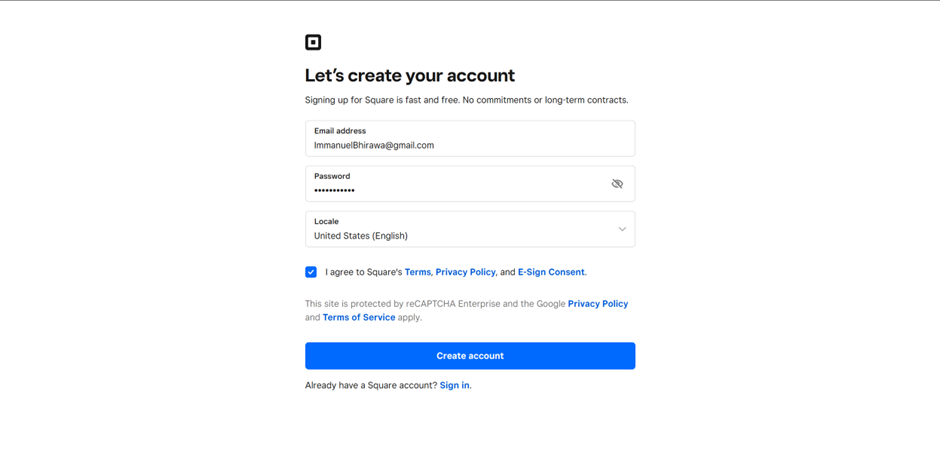This screenshot has width=940, height=454.
Task: Click the "Password" field label
Action: 332,176
